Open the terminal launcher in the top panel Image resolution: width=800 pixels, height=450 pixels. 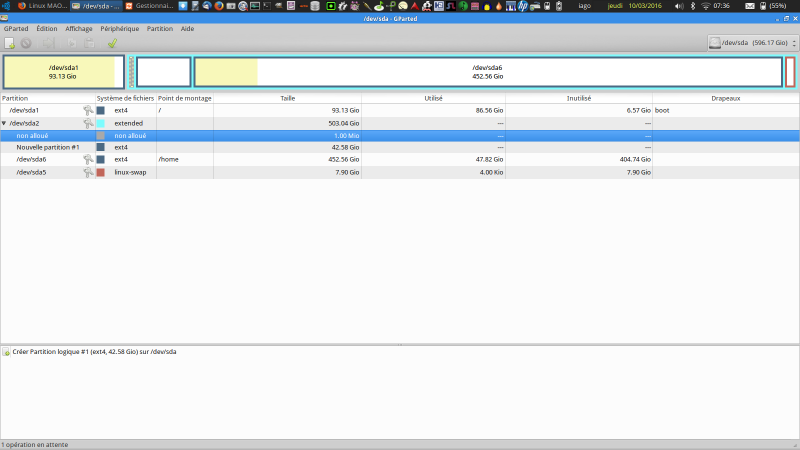tap(267, 6)
